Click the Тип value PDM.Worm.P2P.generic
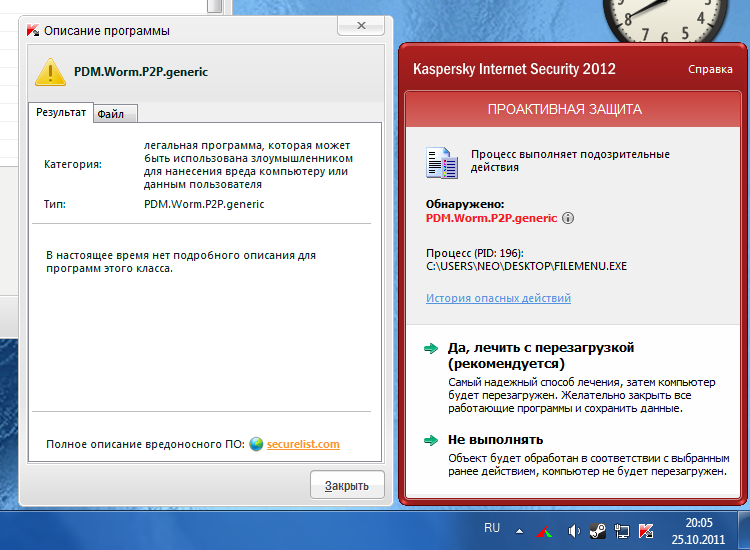 tap(204, 204)
